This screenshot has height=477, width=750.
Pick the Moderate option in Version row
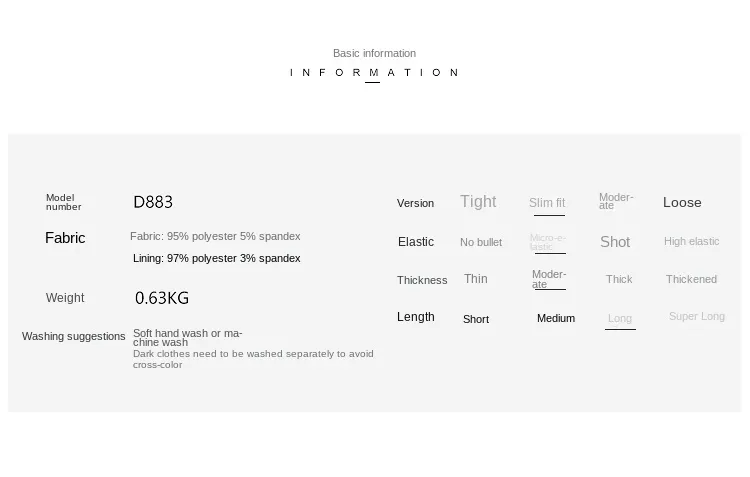click(x=616, y=201)
